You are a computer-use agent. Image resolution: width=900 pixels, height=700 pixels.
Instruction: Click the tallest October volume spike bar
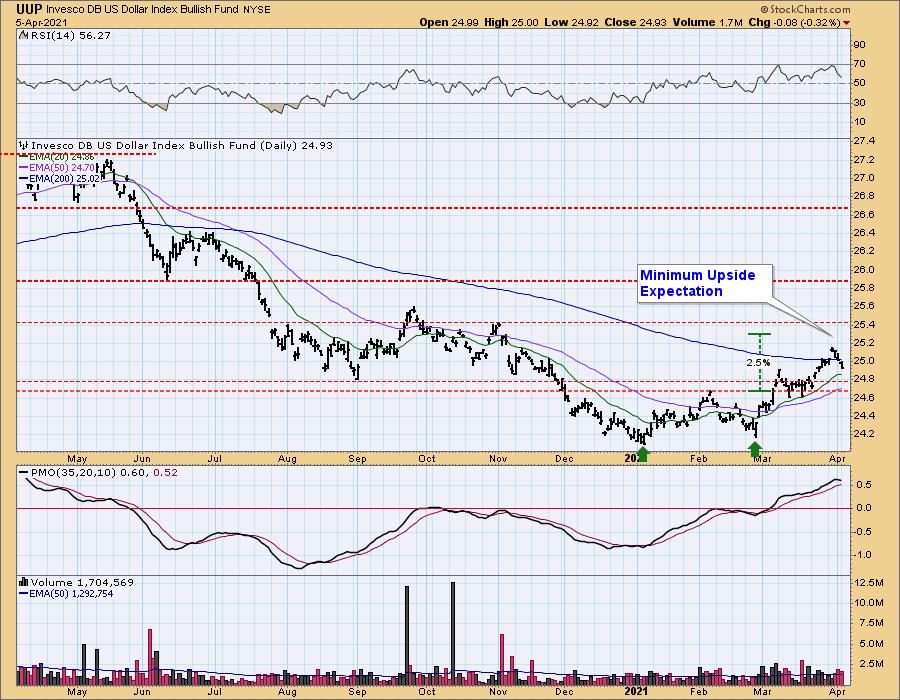click(x=453, y=634)
